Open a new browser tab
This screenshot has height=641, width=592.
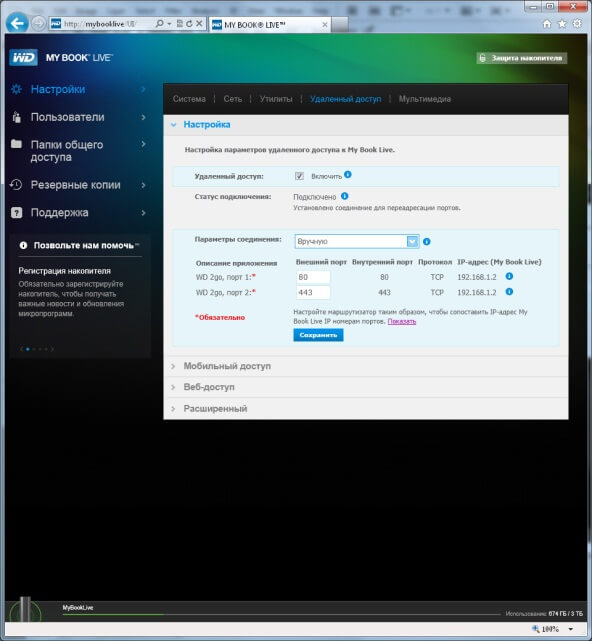click(x=340, y=25)
